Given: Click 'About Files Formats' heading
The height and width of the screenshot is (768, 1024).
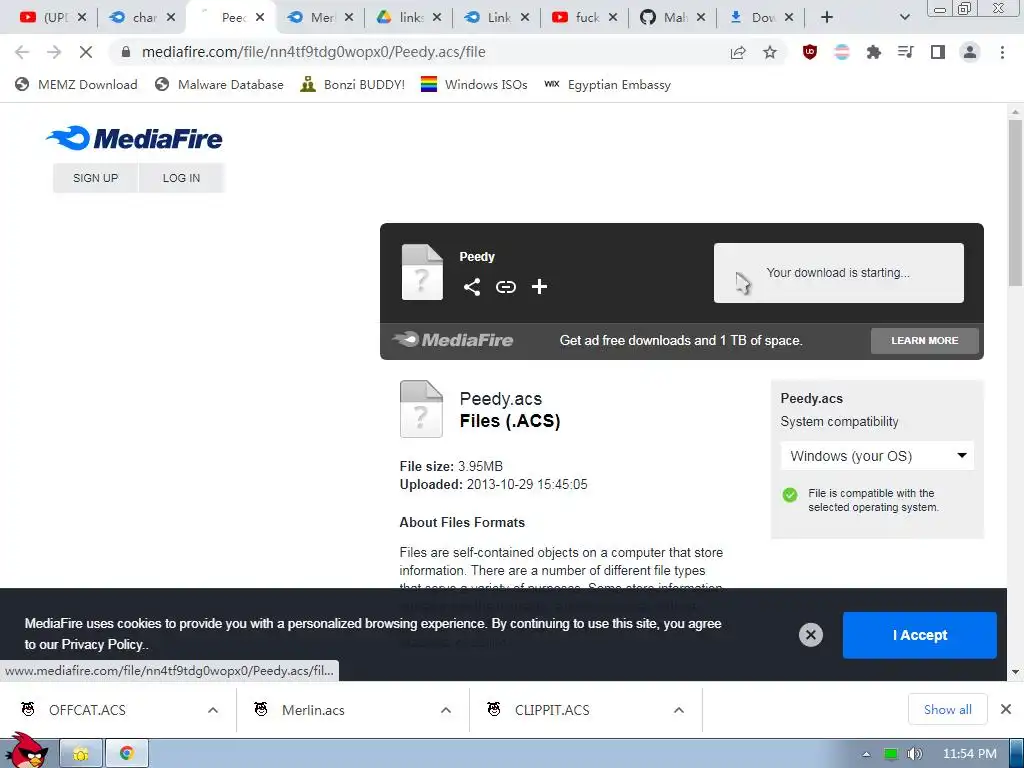Looking at the screenshot, I should 462,522.
